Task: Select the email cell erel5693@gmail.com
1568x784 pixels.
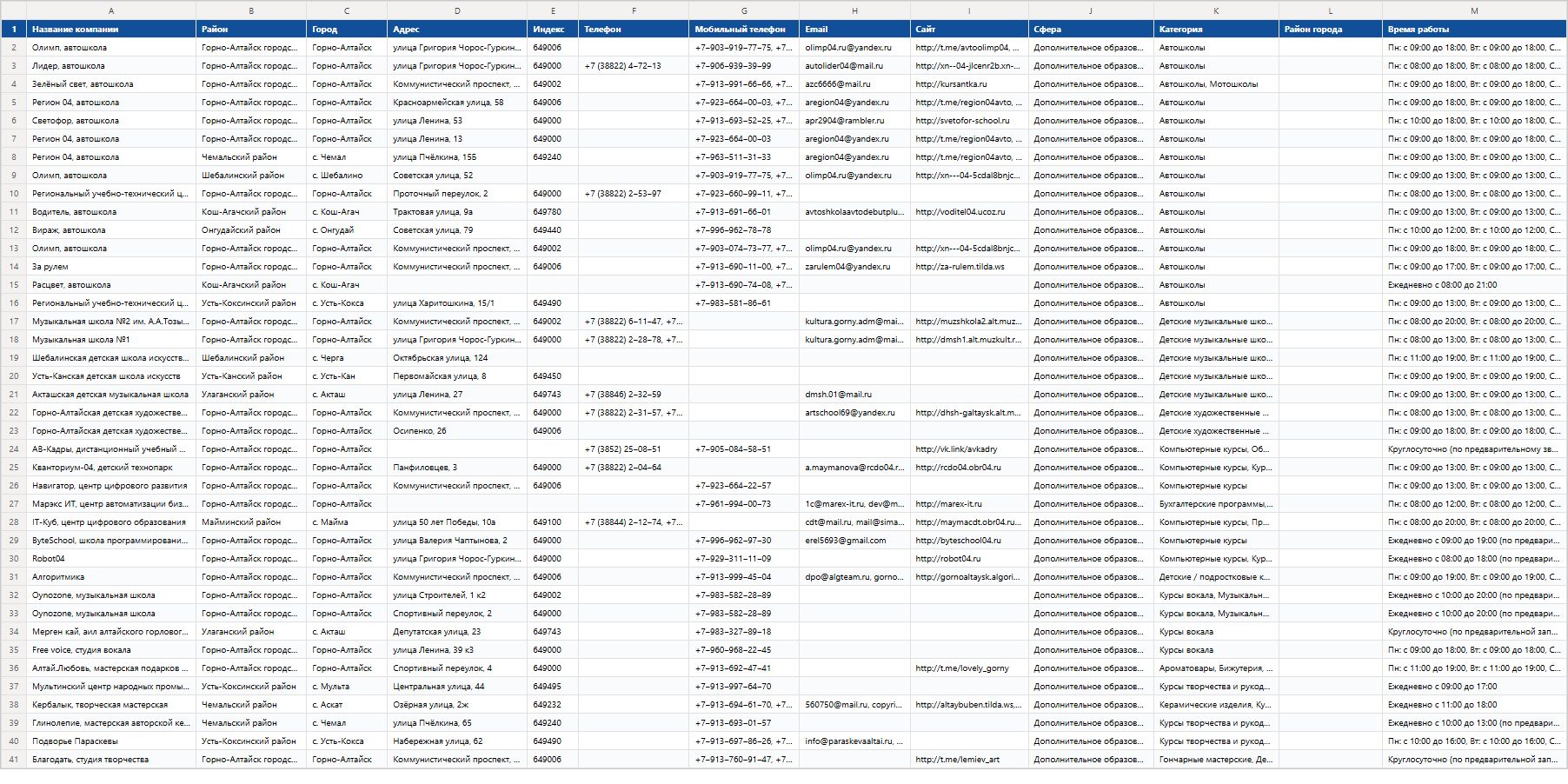Action: [x=854, y=541]
